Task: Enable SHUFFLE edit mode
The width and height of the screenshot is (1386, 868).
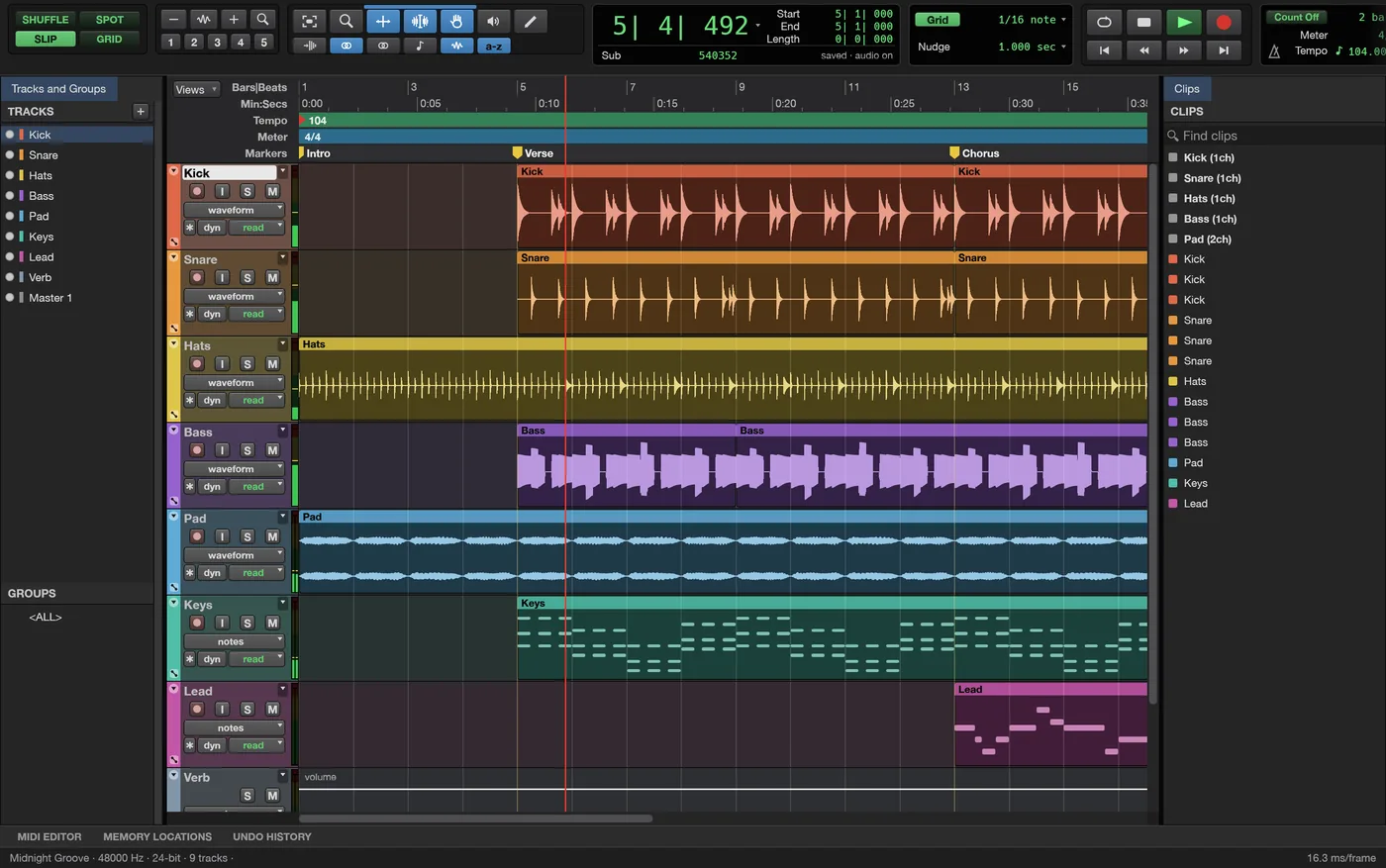Action: [46, 20]
